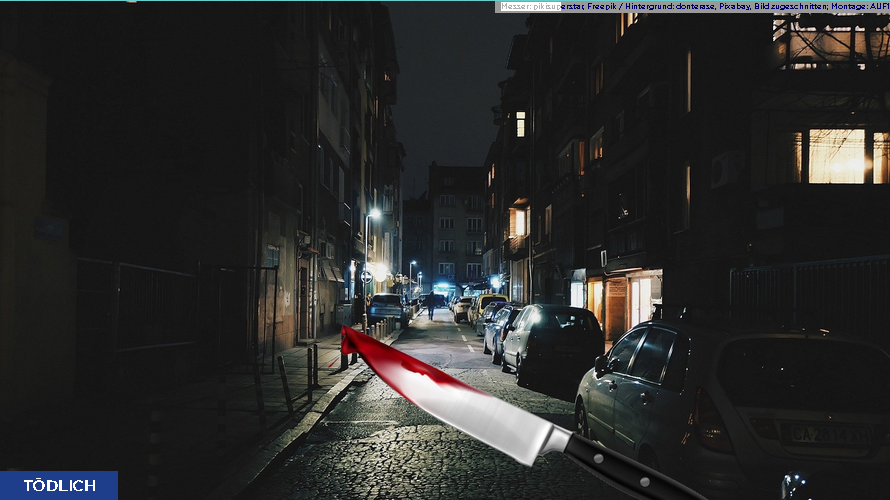
Task: Click the van parked on the left
Action: pyautogui.click(x=386, y=308)
